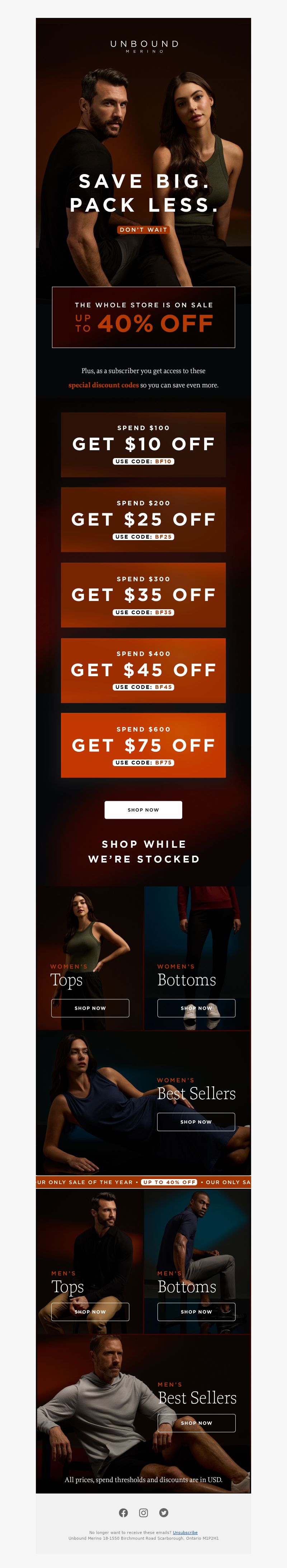Click the Don't Wait badge
Image resolution: width=287 pixels, height=1568 pixels.
(143, 230)
